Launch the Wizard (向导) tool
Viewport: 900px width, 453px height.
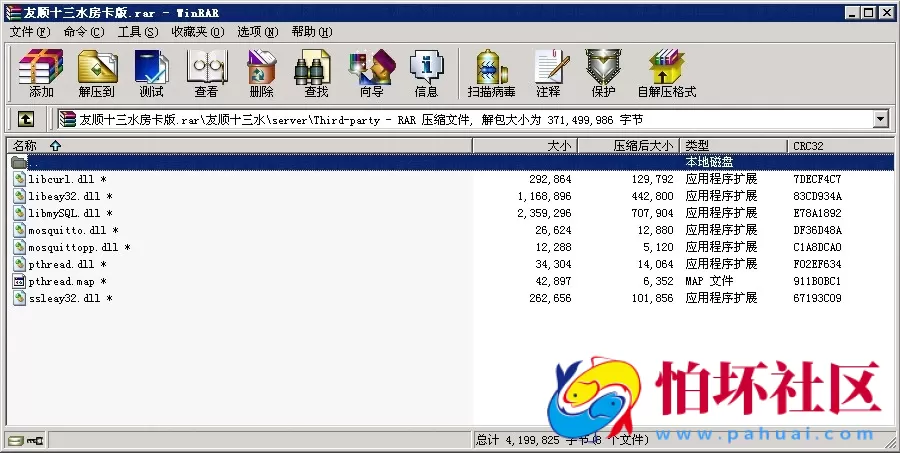tap(372, 73)
